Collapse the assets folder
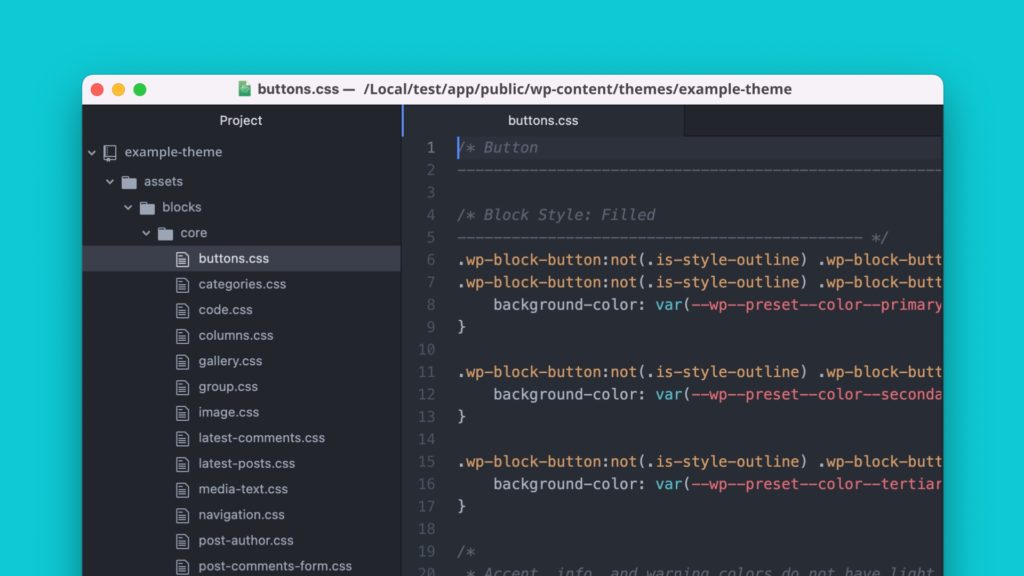This screenshot has width=1024, height=576. pyautogui.click(x=110, y=181)
